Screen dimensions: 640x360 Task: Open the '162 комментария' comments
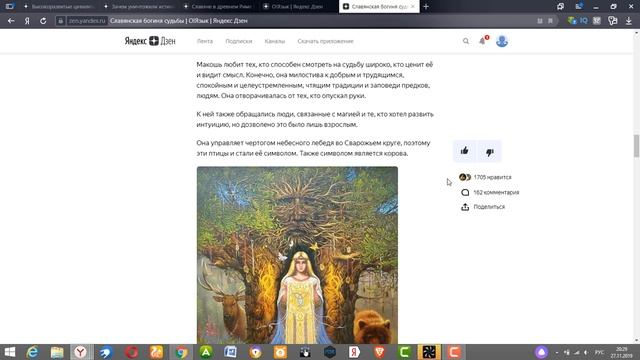(x=496, y=192)
